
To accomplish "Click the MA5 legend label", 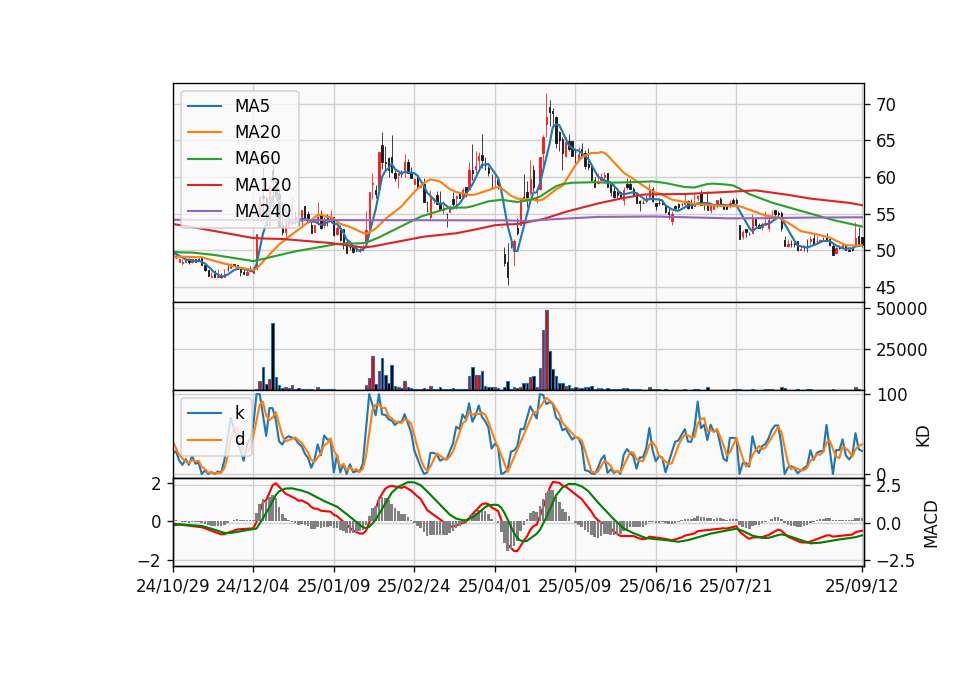I will (252, 106).
